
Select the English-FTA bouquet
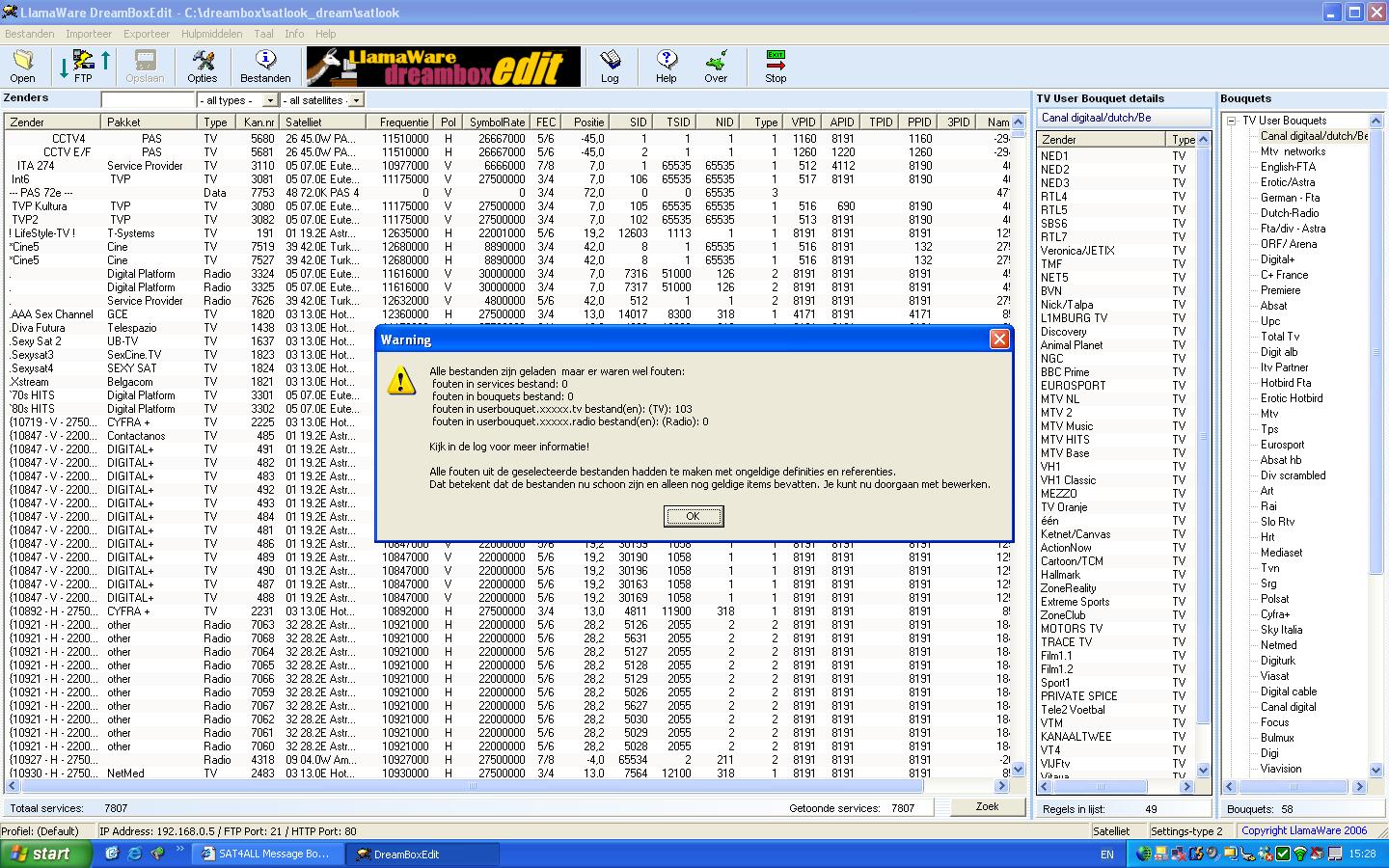tap(1288, 167)
